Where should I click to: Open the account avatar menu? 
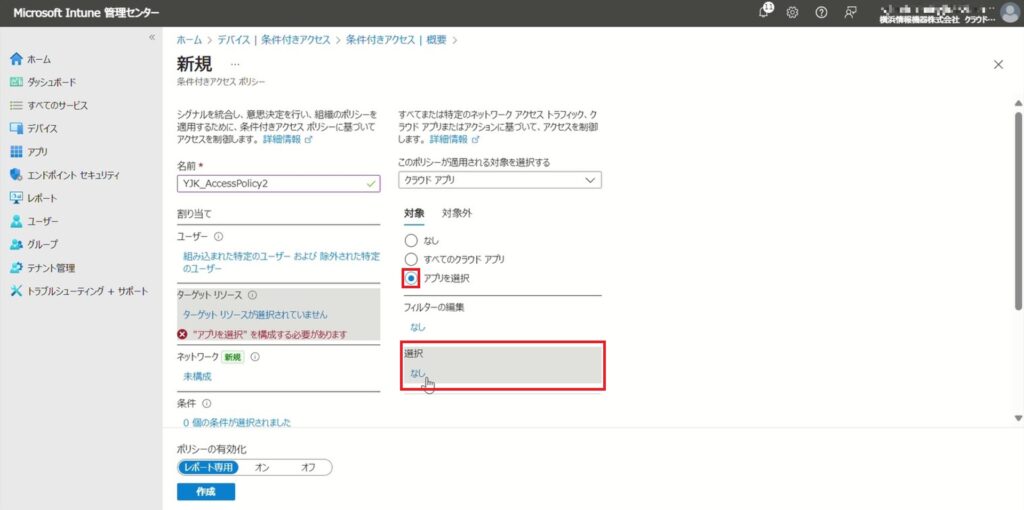(1010, 12)
